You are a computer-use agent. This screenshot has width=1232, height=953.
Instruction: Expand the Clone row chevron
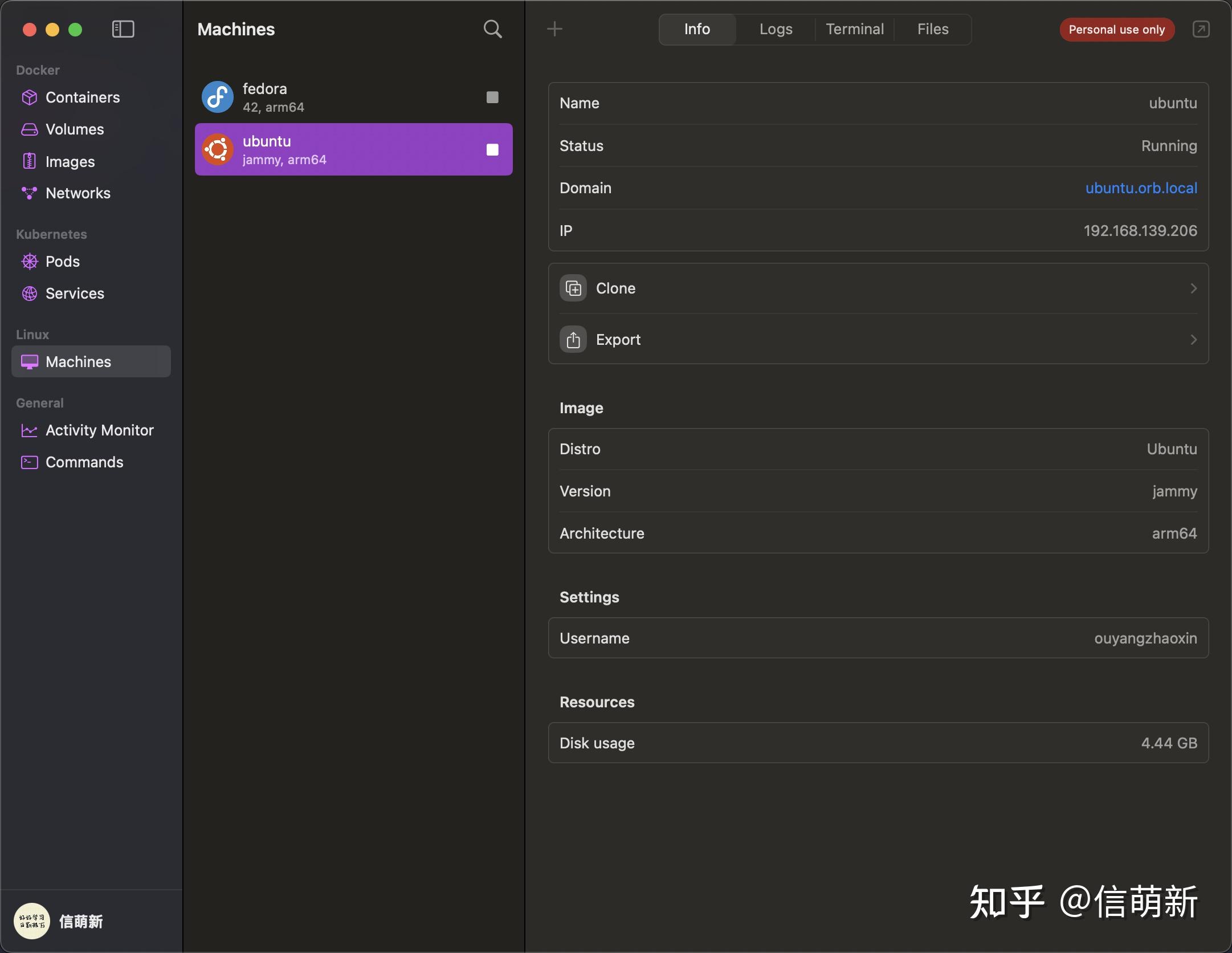point(1193,288)
